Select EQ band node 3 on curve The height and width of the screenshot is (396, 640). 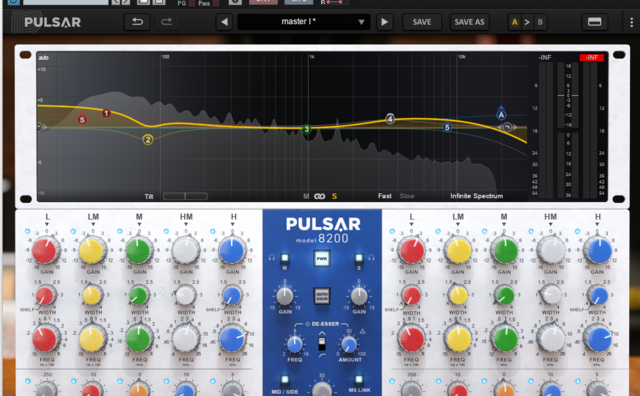tap(307, 129)
